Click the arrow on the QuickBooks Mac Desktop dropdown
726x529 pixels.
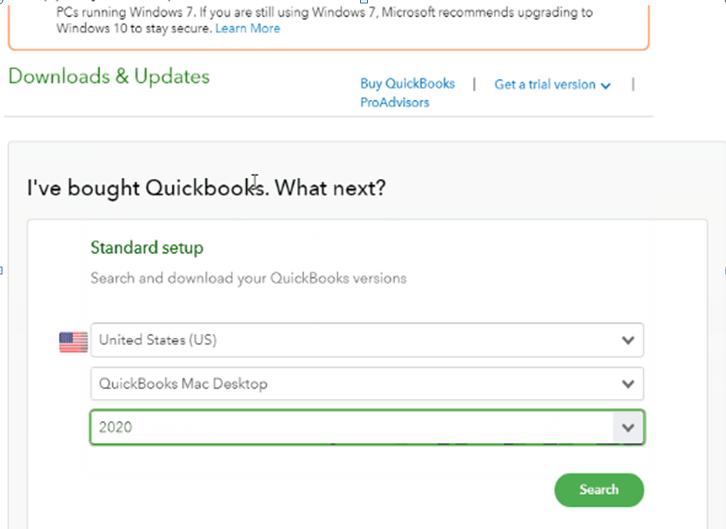click(627, 384)
